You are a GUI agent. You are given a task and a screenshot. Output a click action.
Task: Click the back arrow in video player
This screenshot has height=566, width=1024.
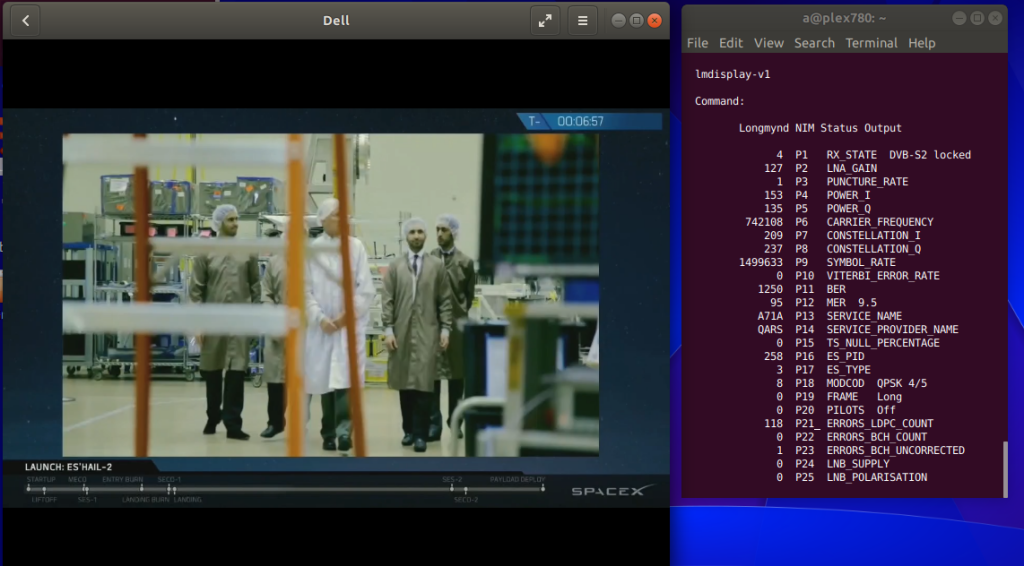[25, 20]
